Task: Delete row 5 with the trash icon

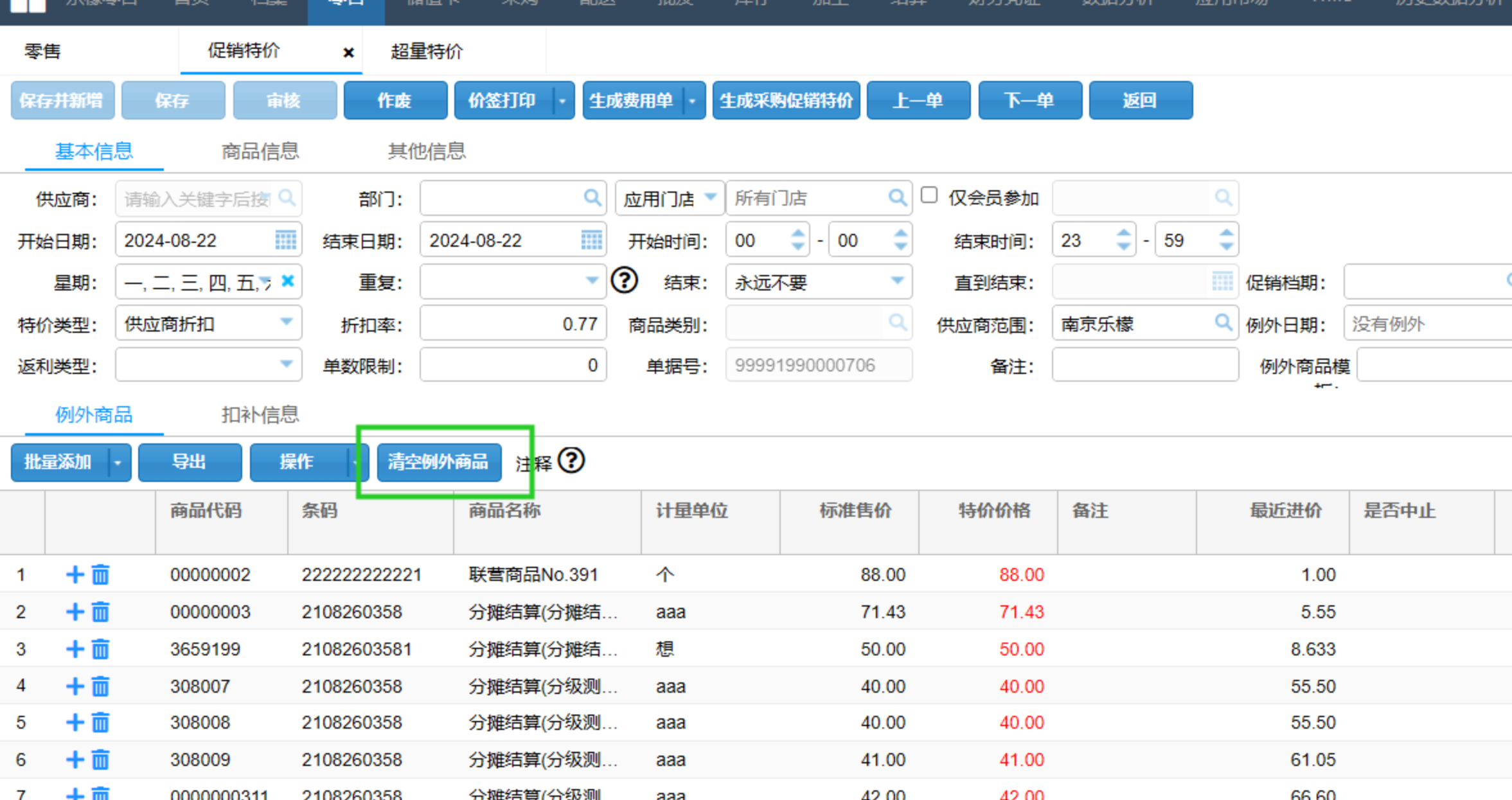Action: [x=100, y=722]
